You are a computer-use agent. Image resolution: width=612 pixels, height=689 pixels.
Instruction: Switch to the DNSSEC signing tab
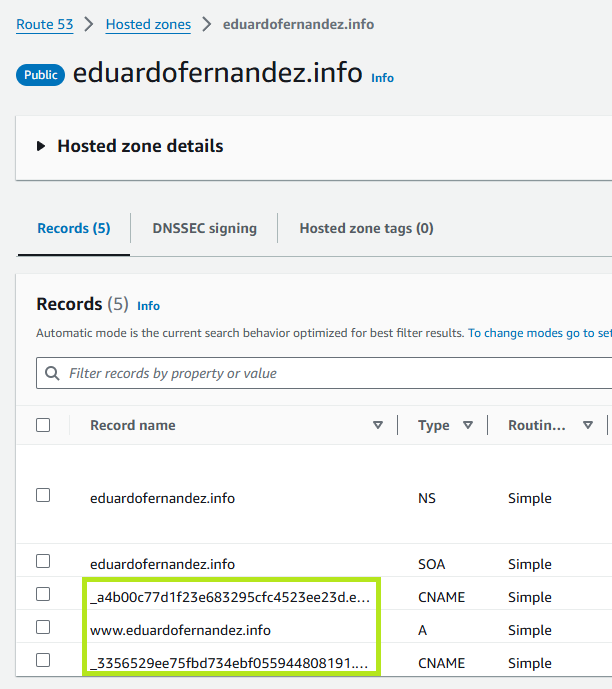click(x=204, y=228)
